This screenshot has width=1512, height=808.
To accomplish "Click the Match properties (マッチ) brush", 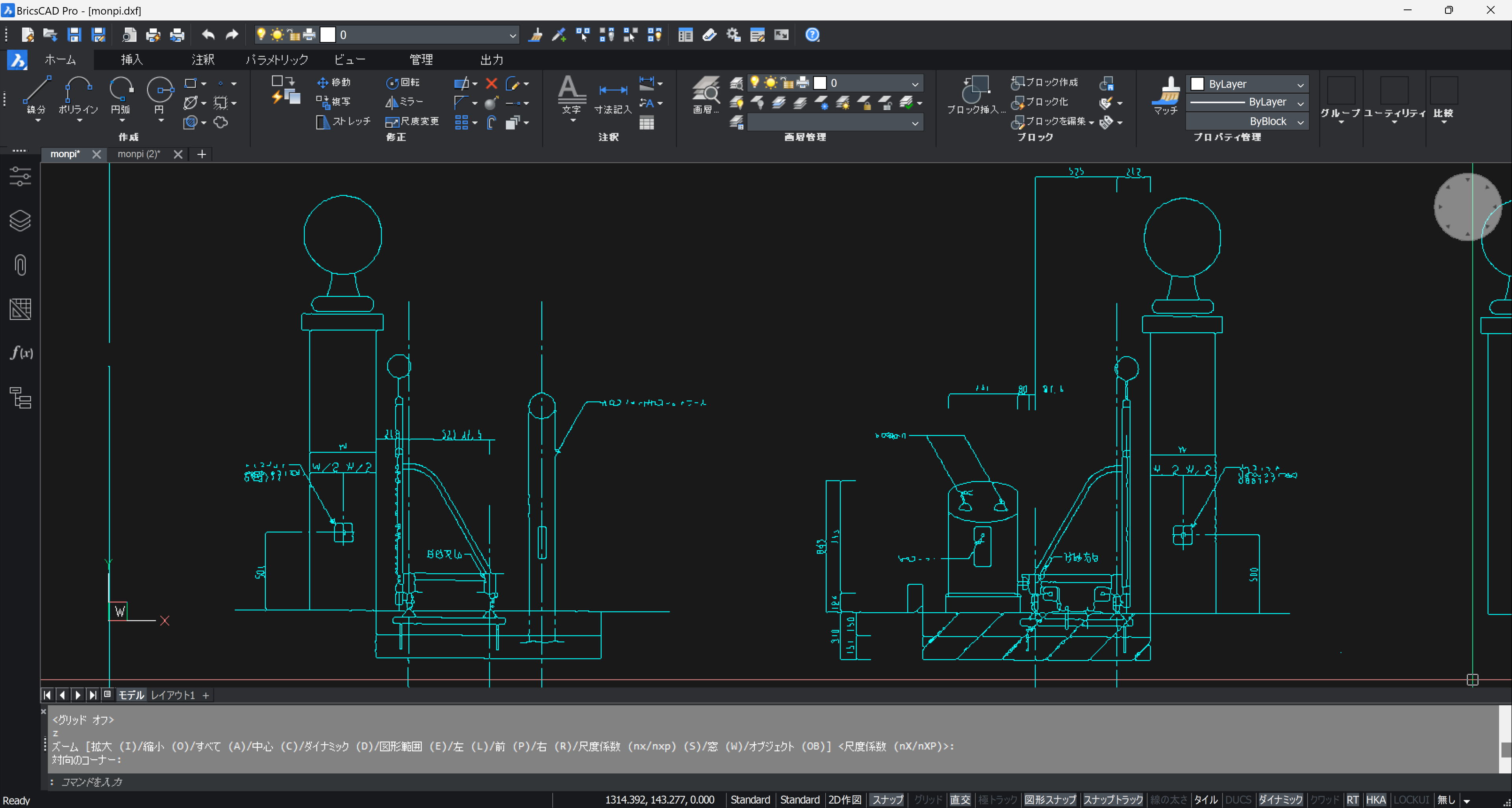I will click(1165, 94).
